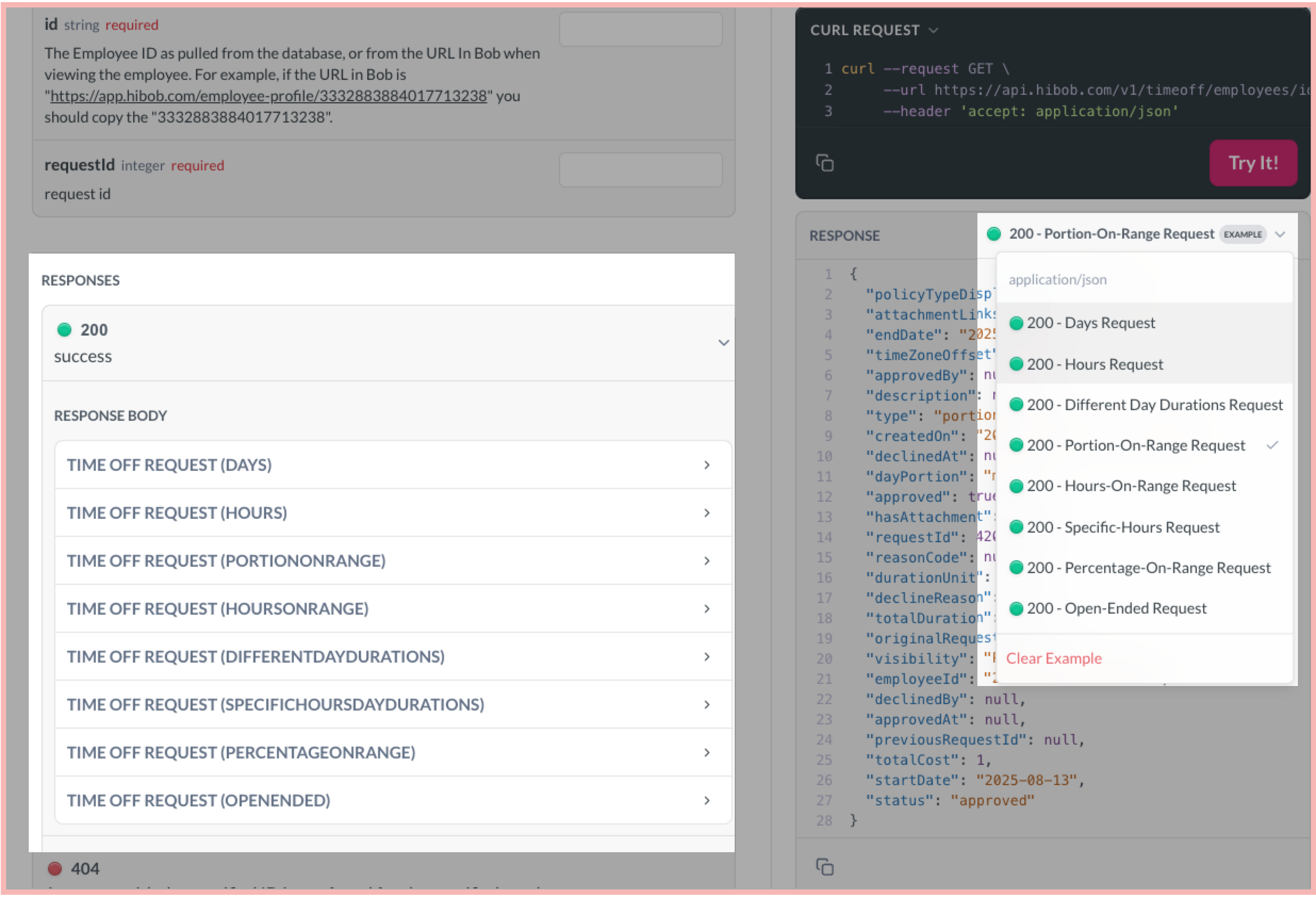Image resolution: width=1316 pixels, height=898 pixels.
Task: Click the application/json label in dropdown
Action: [1057, 279]
